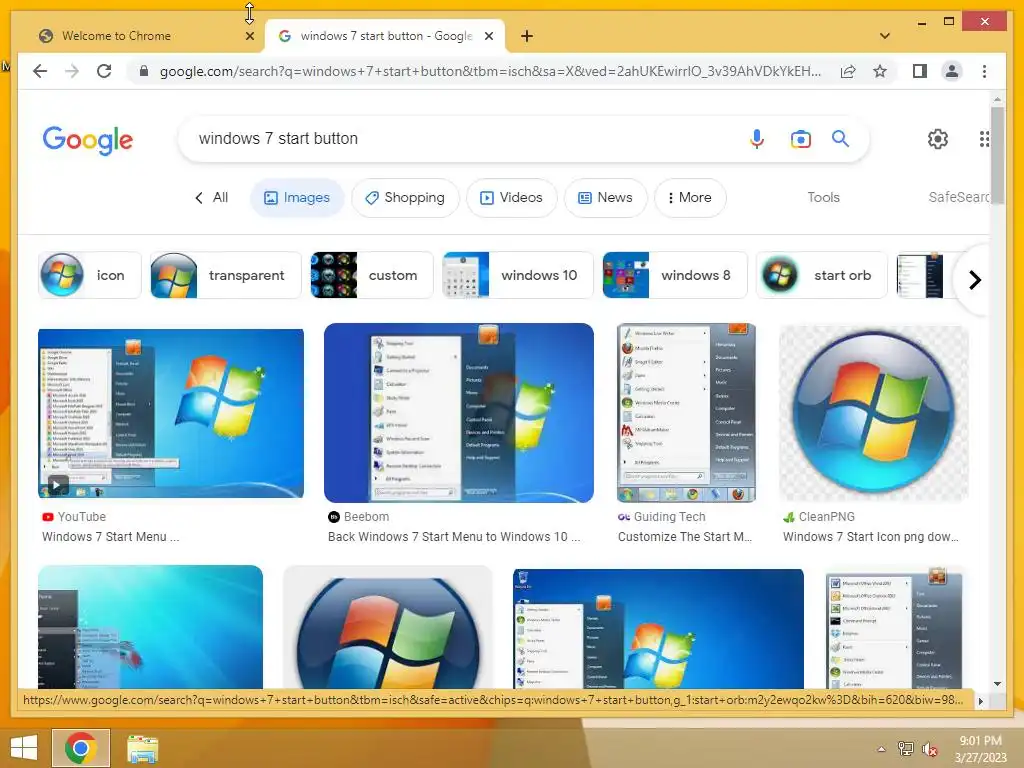This screenshot has width=1024, height=768.
Task: Click the padlock site info icon
Action: pyautogui.click(x=144, y=71)
